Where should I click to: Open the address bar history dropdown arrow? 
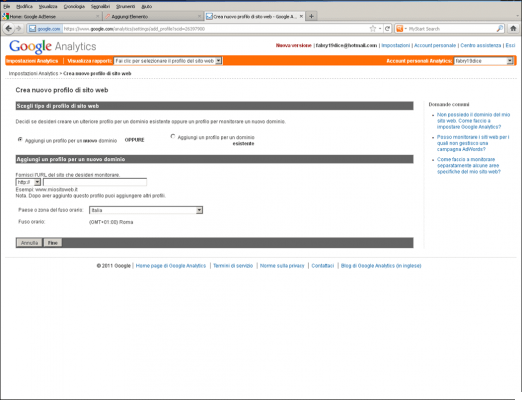click(x=380, y=29)
